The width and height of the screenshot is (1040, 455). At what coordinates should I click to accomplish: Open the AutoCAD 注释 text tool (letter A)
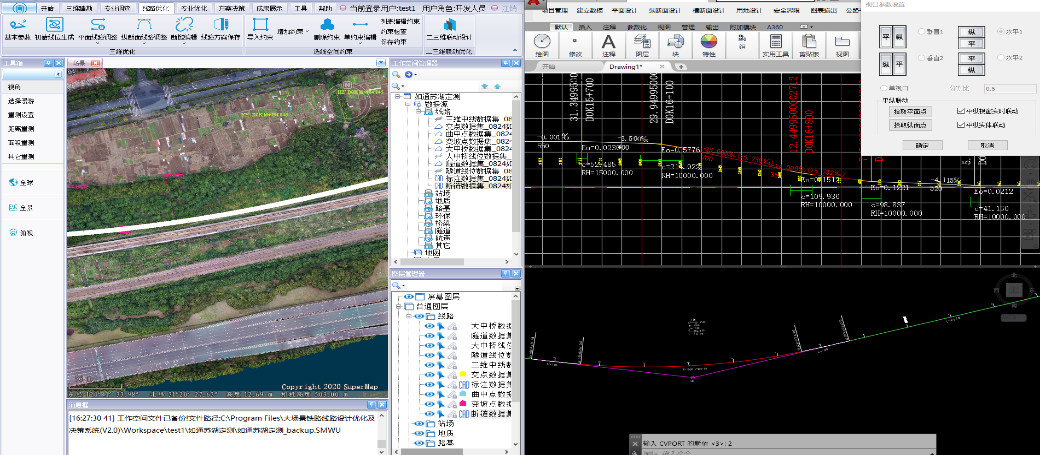pyautogui.click(x=607, y=43)
